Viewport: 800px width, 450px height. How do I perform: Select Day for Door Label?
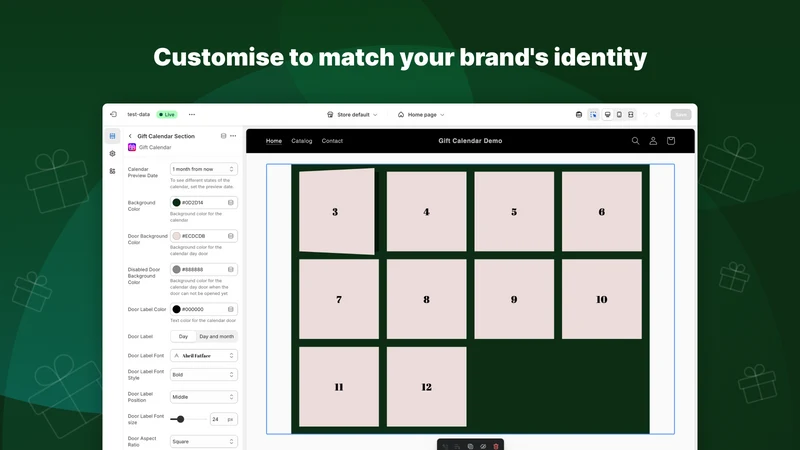tap(183, 336)
